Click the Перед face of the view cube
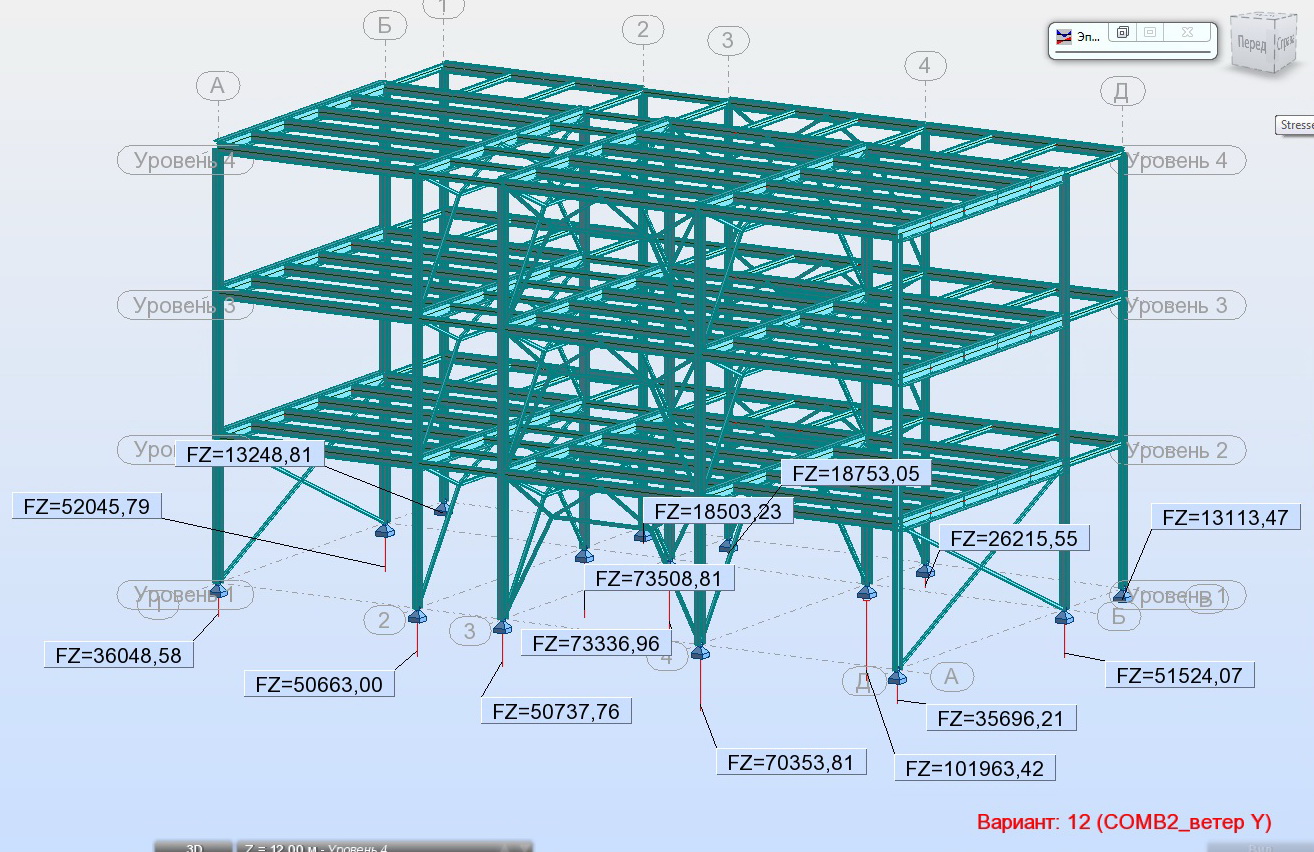Viewport: 1314px width, 852px height. [x=1251, y=45]
